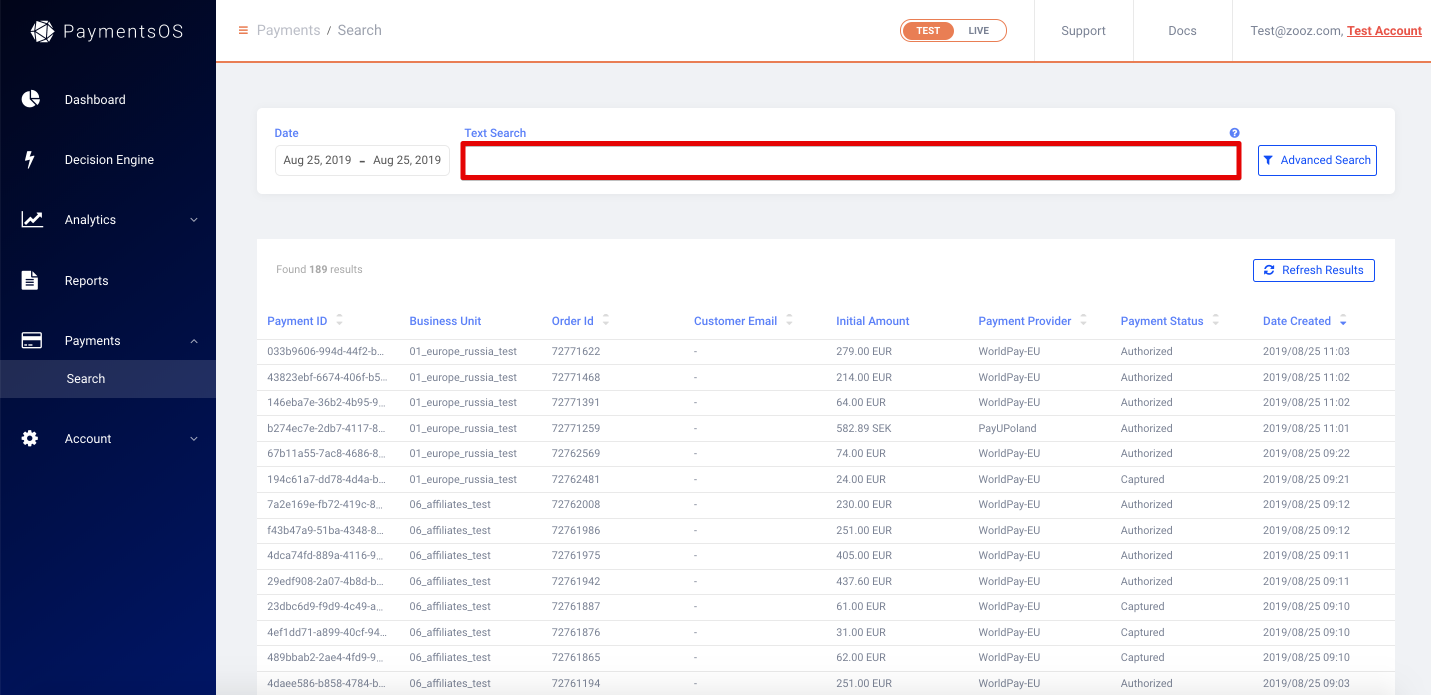Click the Analytics line chart icon
The image size is (1431, 695).
coord(32,219)
